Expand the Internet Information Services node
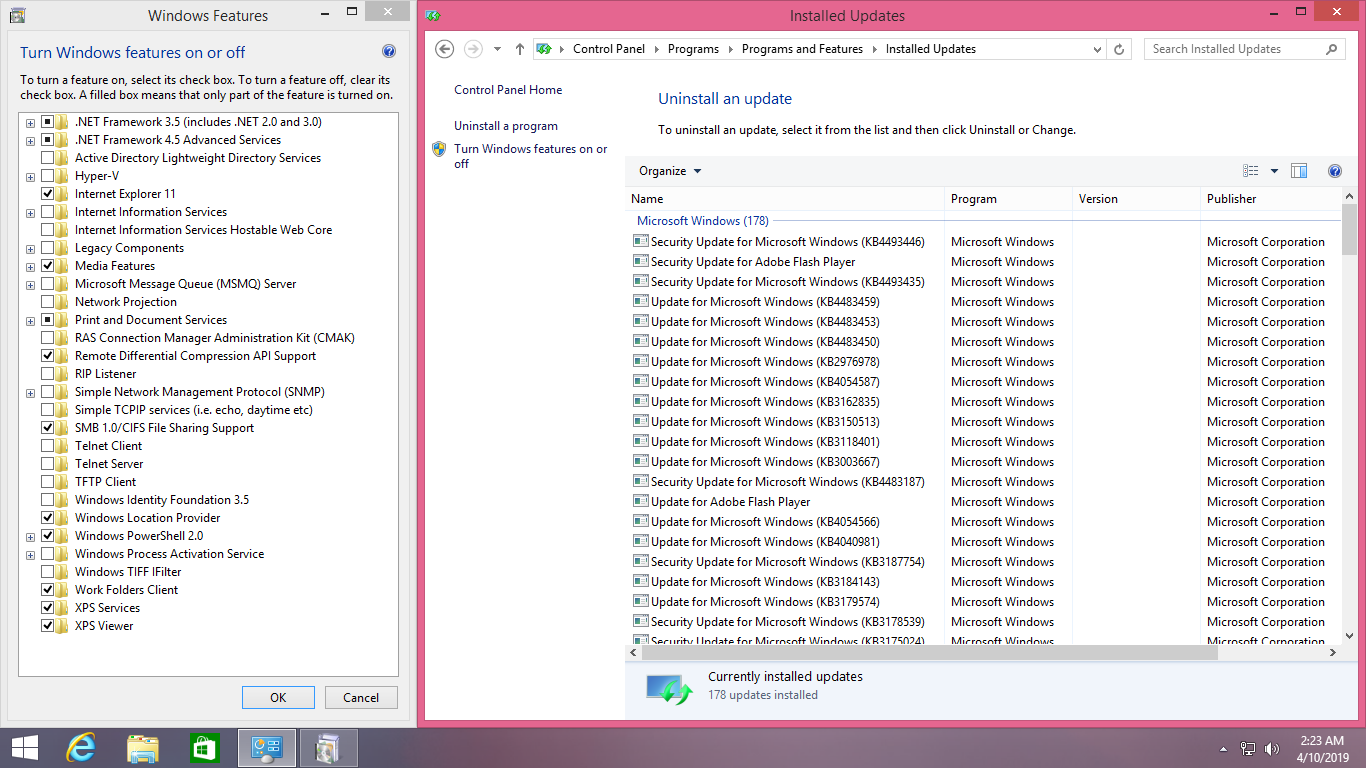 tap(31, 213)
